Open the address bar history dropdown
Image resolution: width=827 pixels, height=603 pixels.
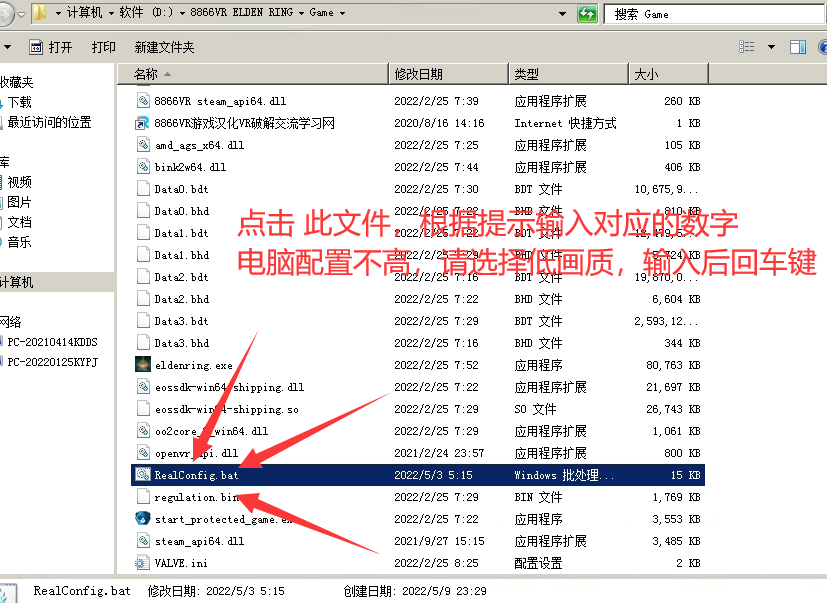coord(563,14)
